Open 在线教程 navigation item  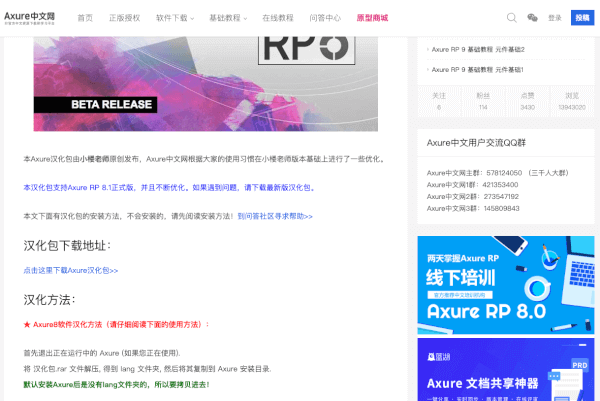278,18
